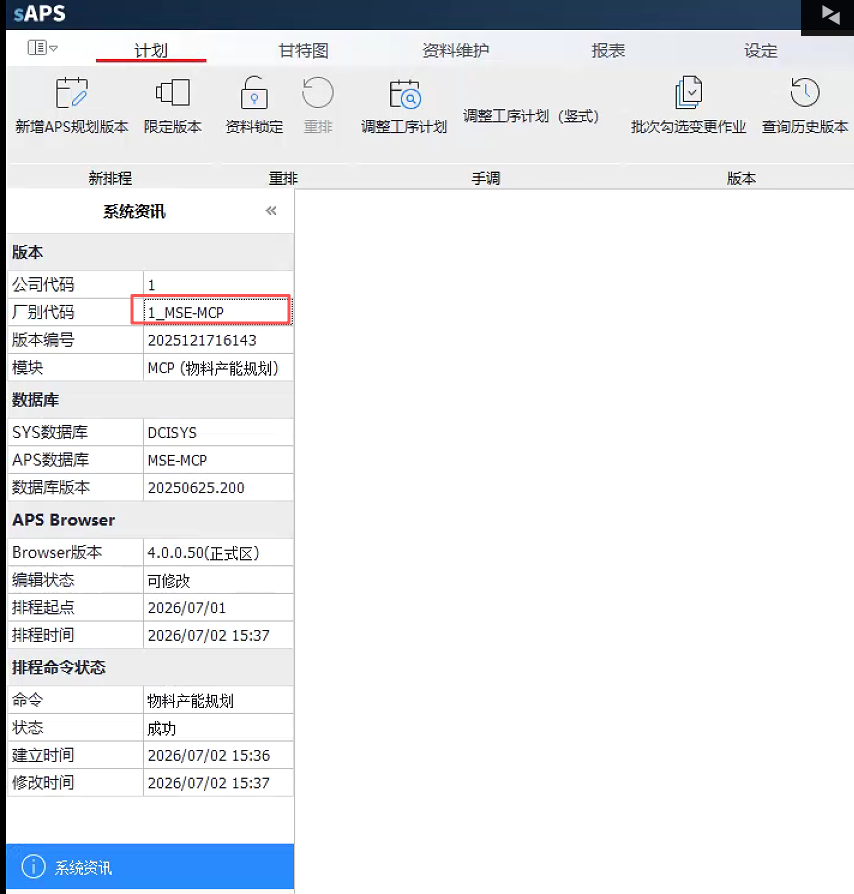Click the 版本编号 label

click(x=43, y=340)
